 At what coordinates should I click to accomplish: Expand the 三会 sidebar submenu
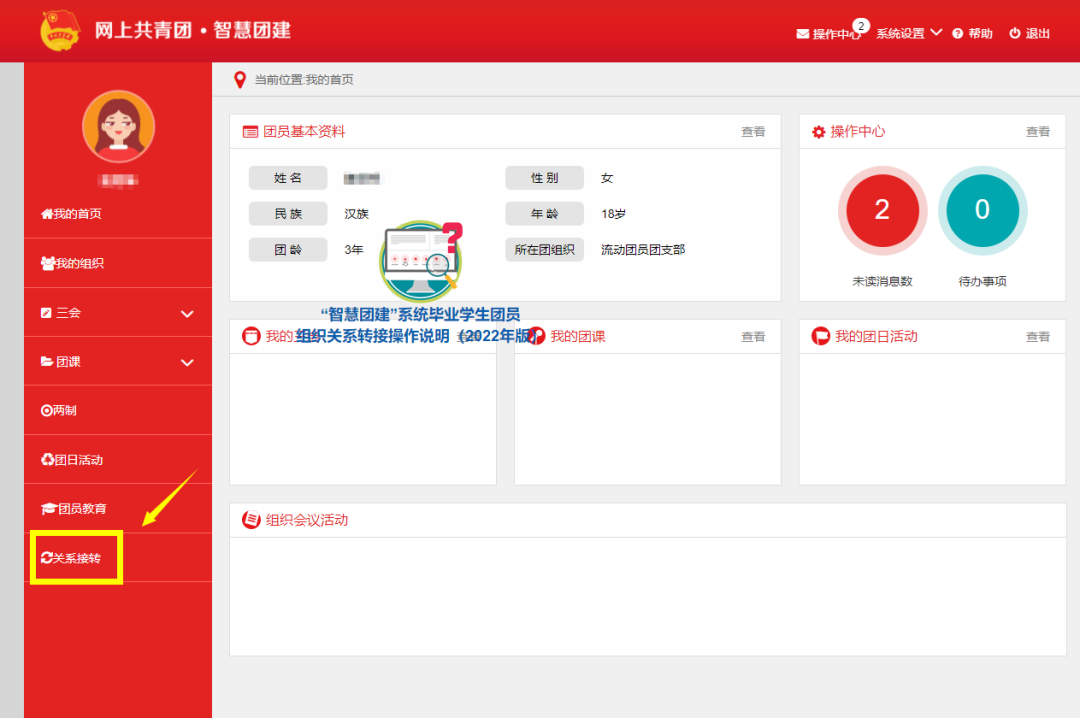click(186, 313)
